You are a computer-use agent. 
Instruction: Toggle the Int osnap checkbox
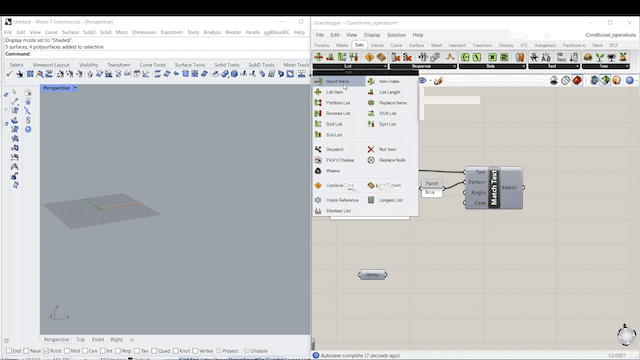(x=103, y=351)
